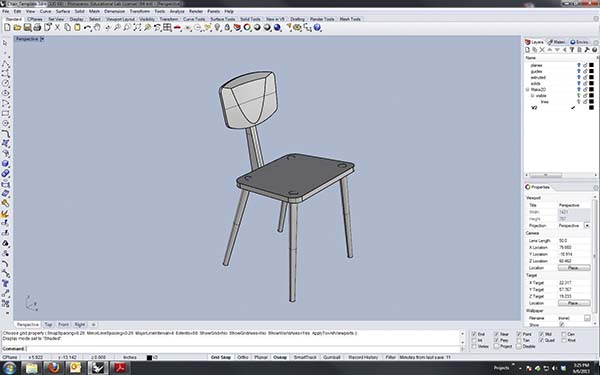
Task: Click the wallpaper Filename browse button
Action: pos(587,318)
